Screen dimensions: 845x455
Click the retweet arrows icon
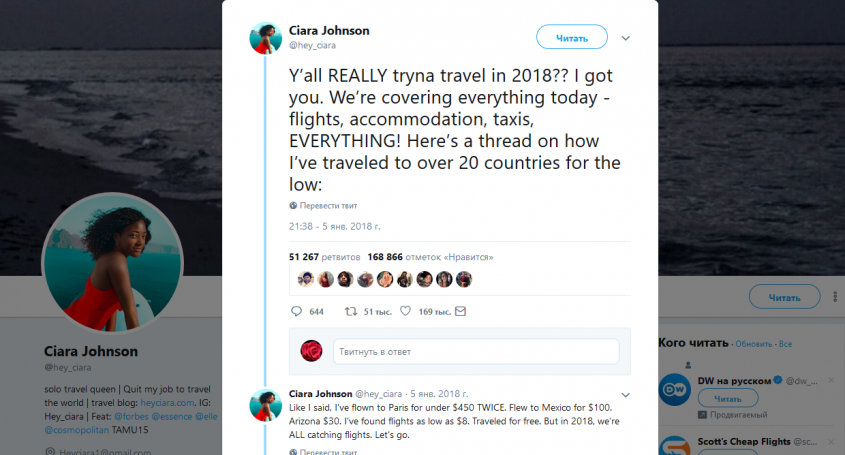click(x=351, y=311)
